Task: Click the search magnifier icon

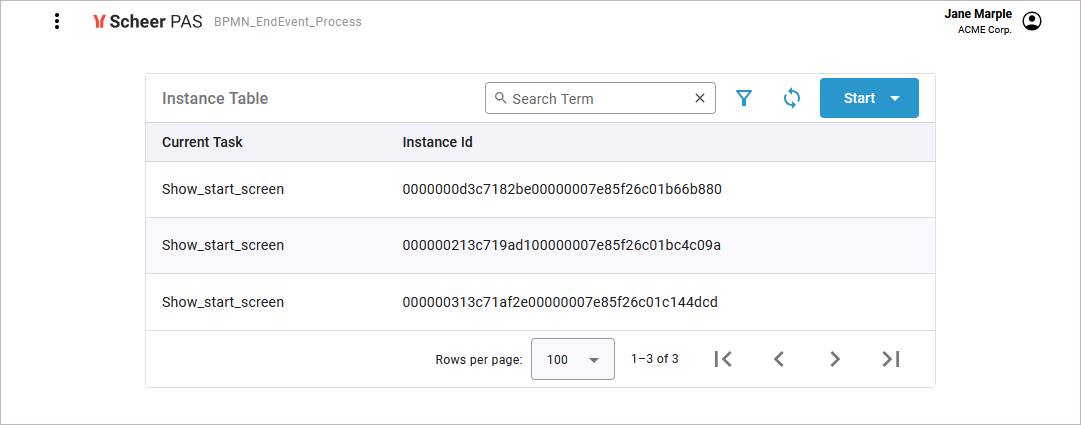Action: pos(501,98)
